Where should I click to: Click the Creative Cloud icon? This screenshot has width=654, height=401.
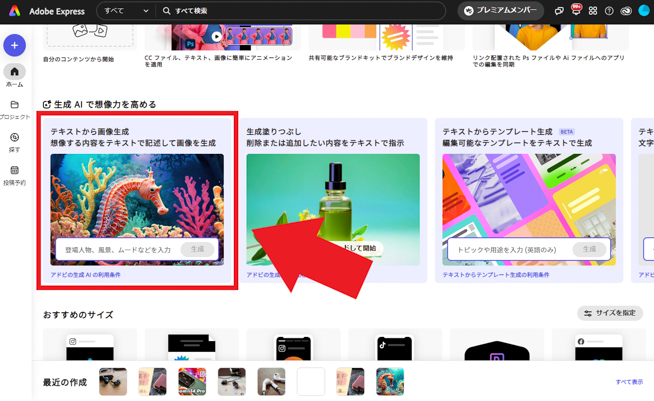[626, 11]
